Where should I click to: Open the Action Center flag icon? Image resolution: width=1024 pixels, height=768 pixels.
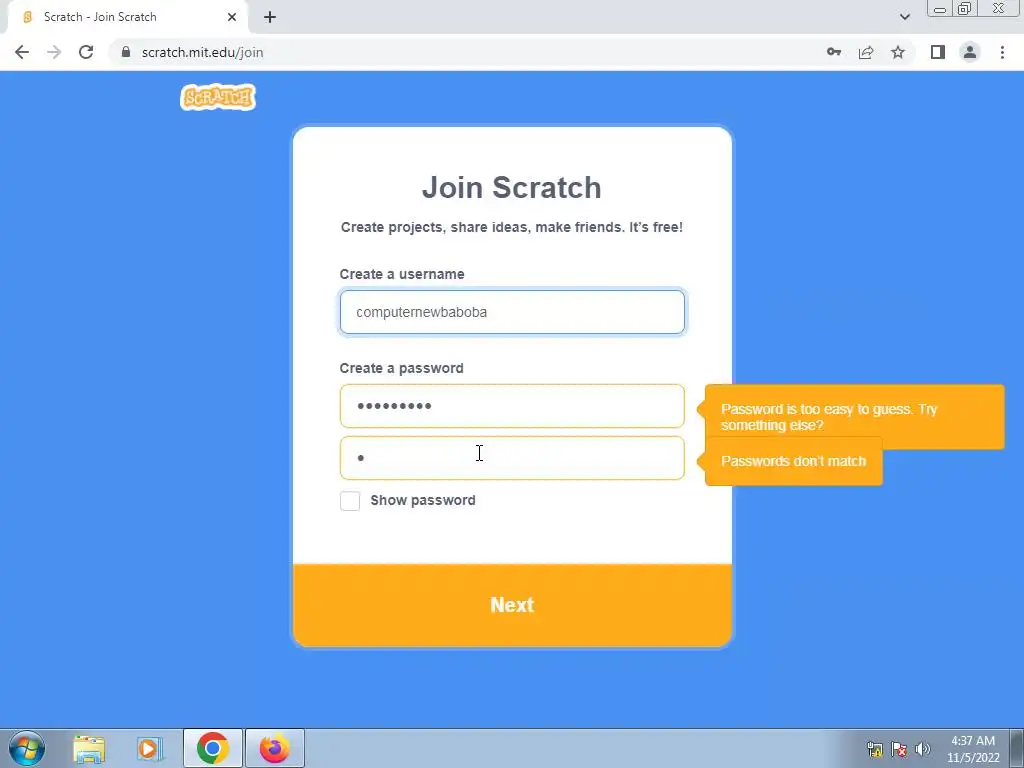[x=899, y=749]
